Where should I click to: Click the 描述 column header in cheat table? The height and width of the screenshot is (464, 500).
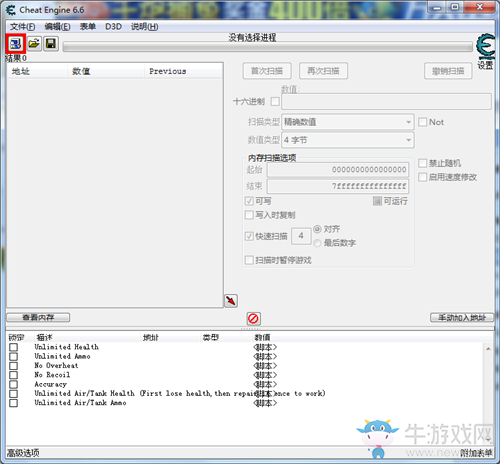[x=87, y=337]
